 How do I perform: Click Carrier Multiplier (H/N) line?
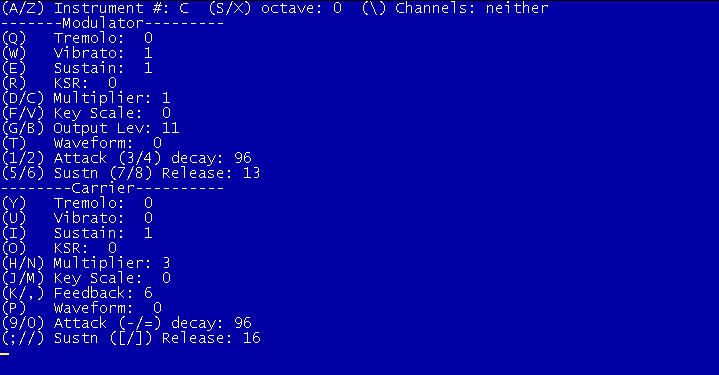click(86, 263)
